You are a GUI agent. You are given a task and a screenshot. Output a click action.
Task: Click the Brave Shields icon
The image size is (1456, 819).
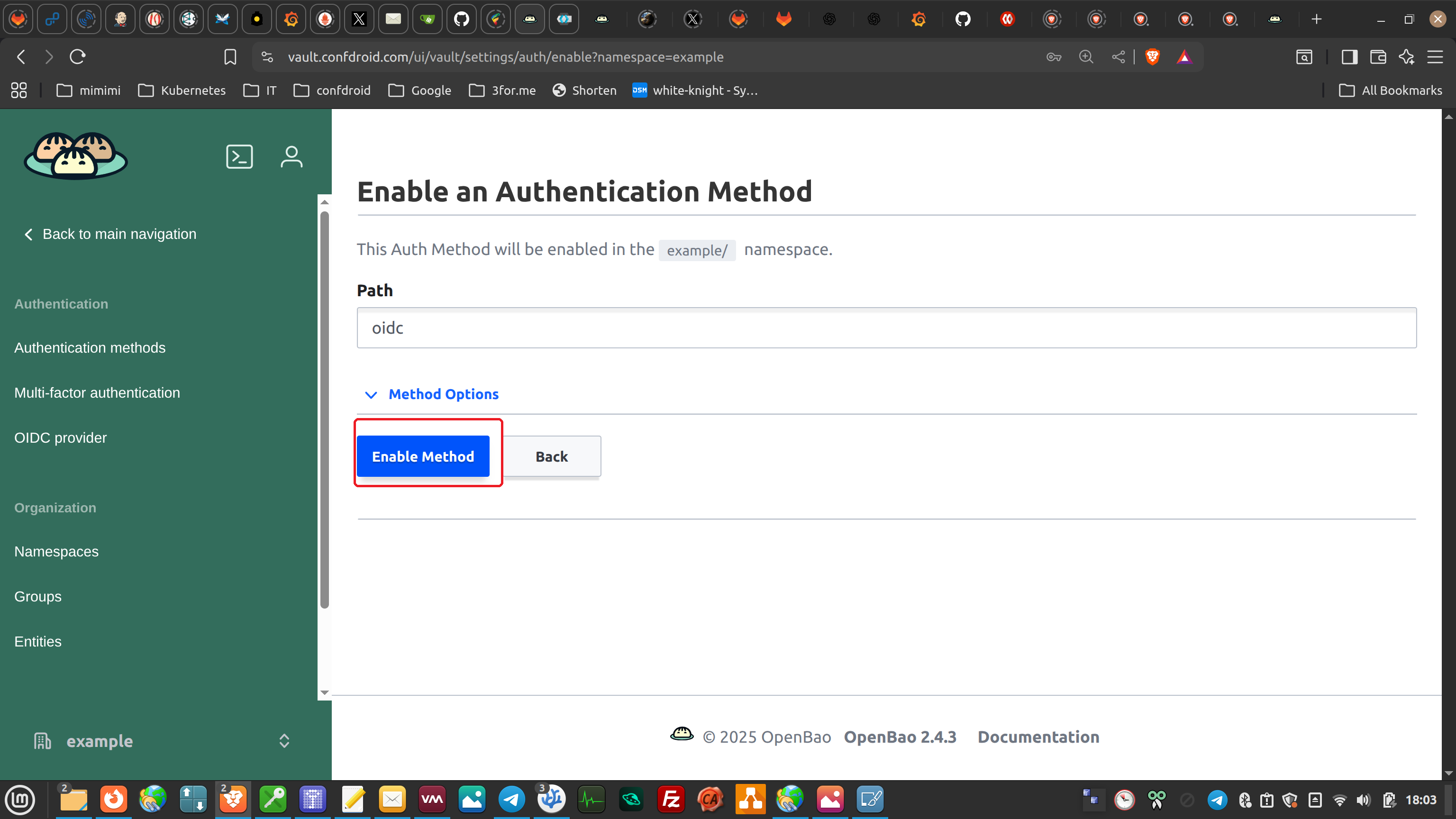(x=1152, y=56)
